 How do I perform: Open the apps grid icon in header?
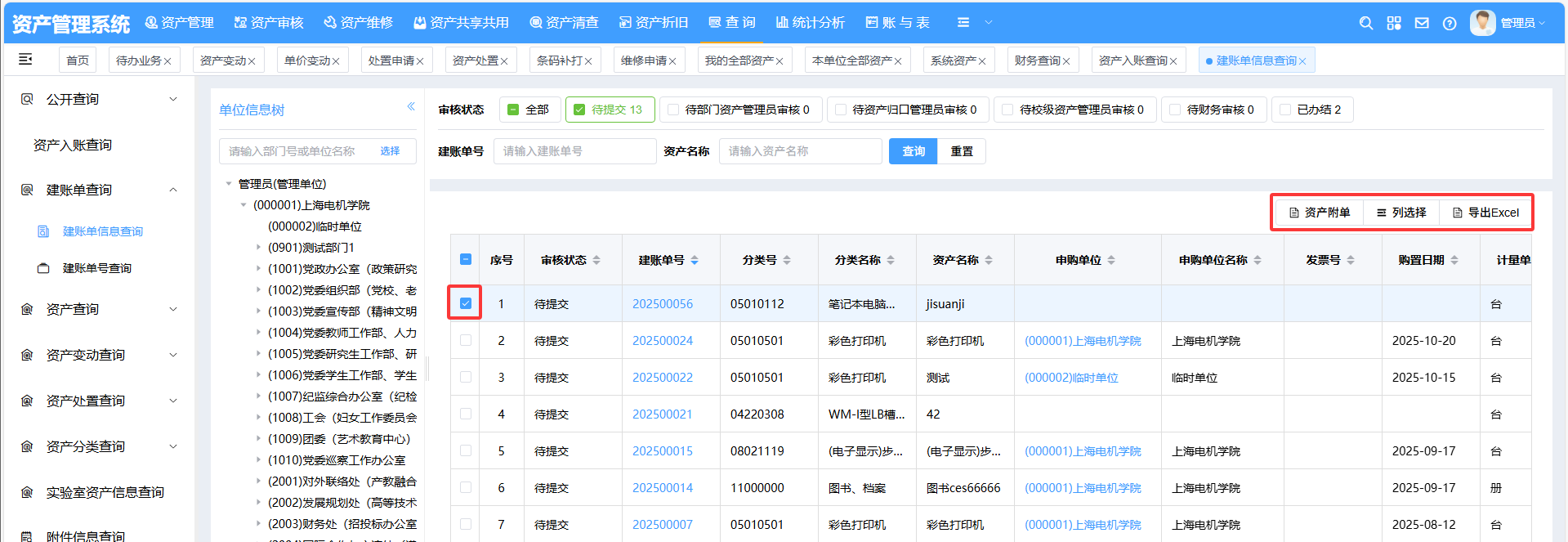[1394, 23]
